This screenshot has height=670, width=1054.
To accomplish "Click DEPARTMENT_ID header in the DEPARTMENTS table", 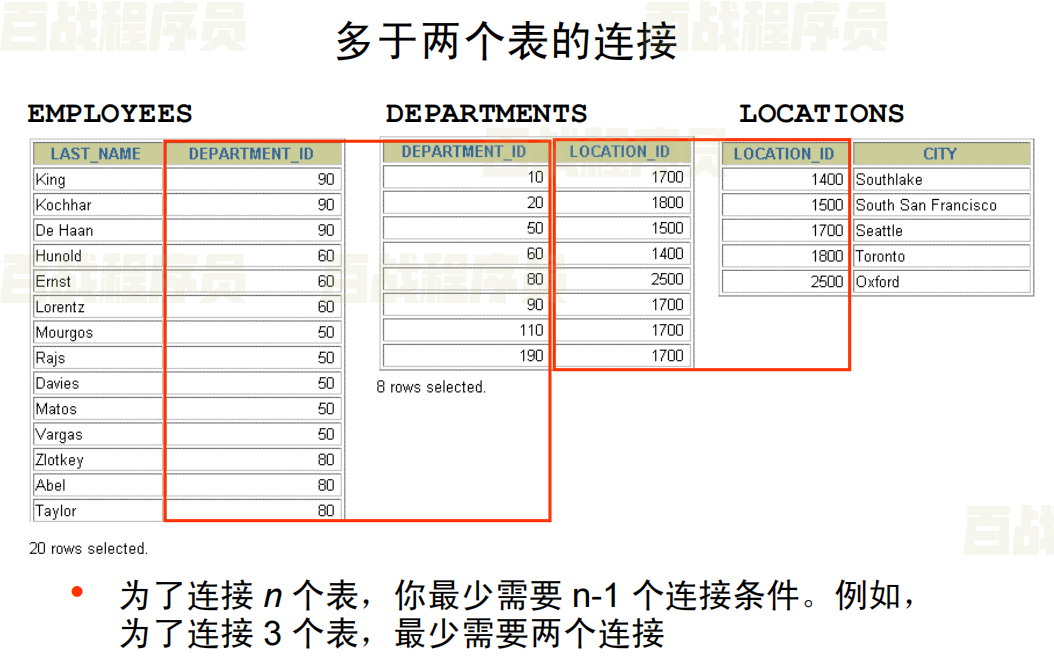I will [464, 152].
